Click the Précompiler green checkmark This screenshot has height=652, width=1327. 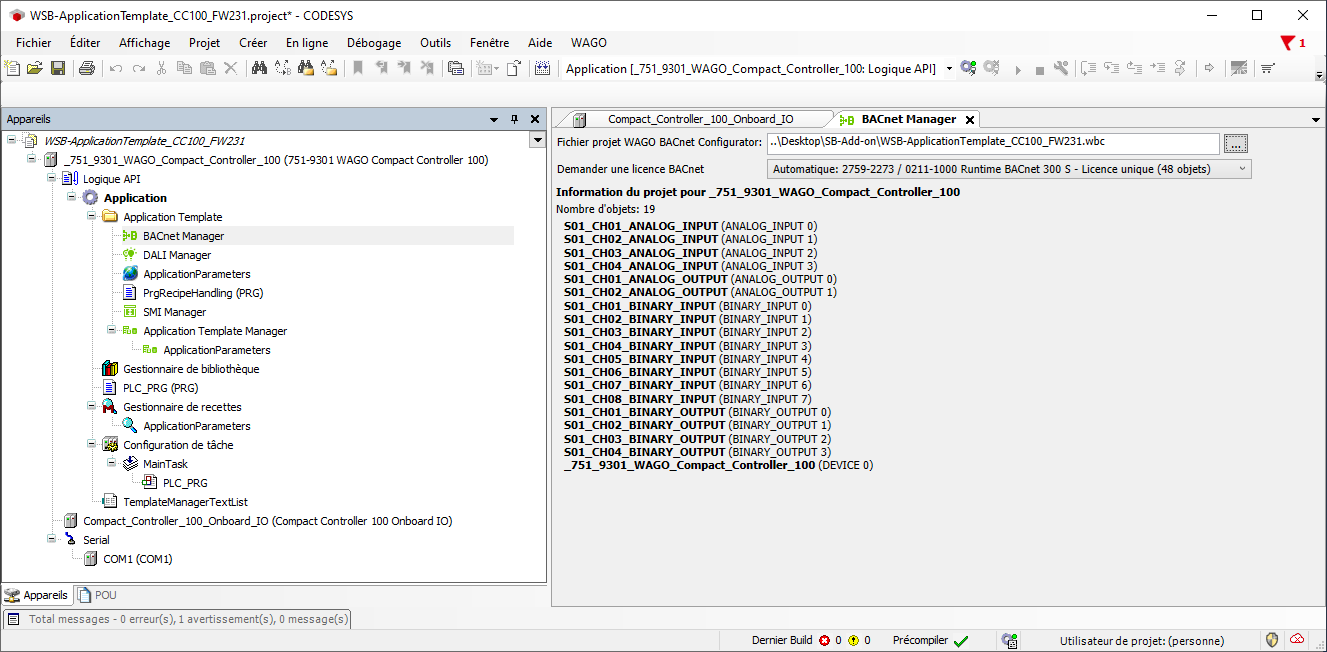click(961, 641)
